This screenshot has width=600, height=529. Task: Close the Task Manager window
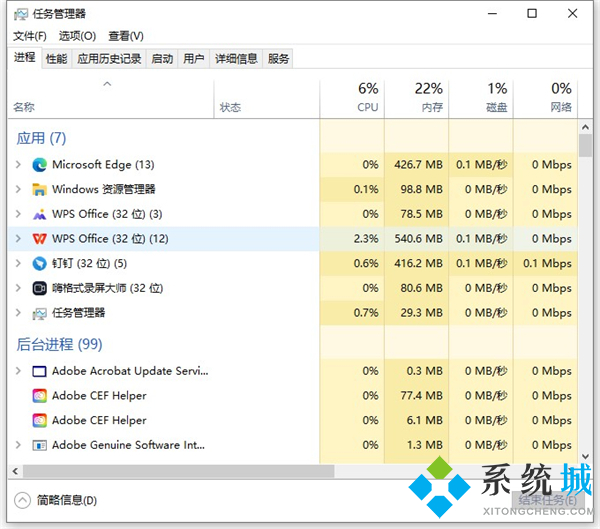coord(572,14)
